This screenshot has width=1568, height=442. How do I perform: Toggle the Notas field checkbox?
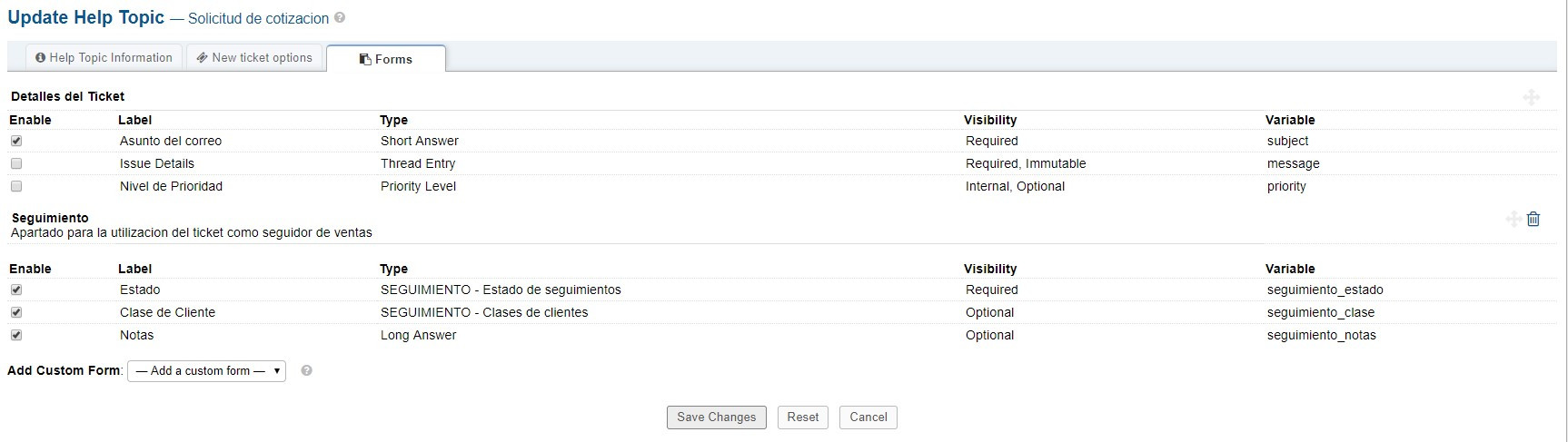(x=16, y=335)
